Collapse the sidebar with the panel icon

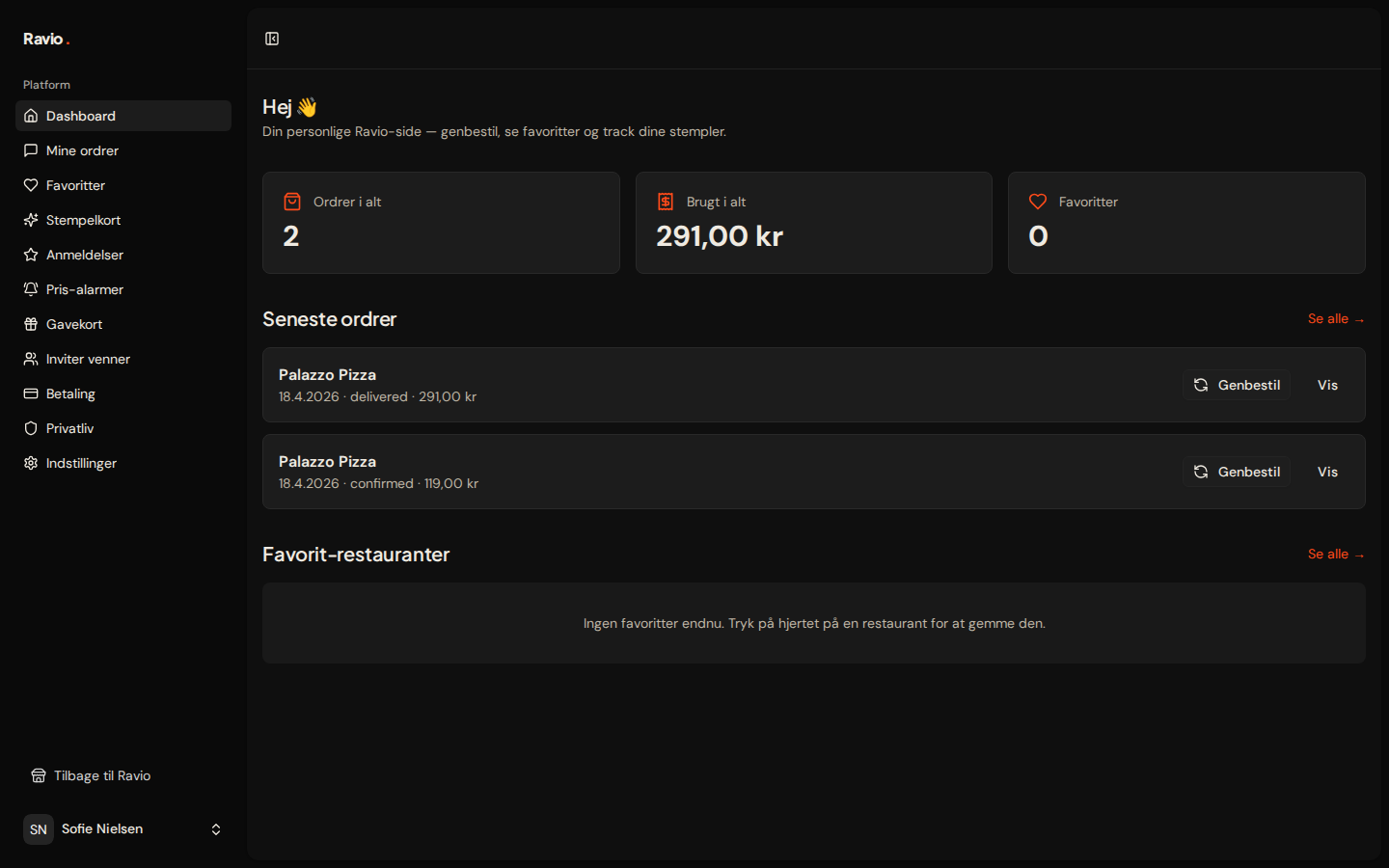[272, 39]
